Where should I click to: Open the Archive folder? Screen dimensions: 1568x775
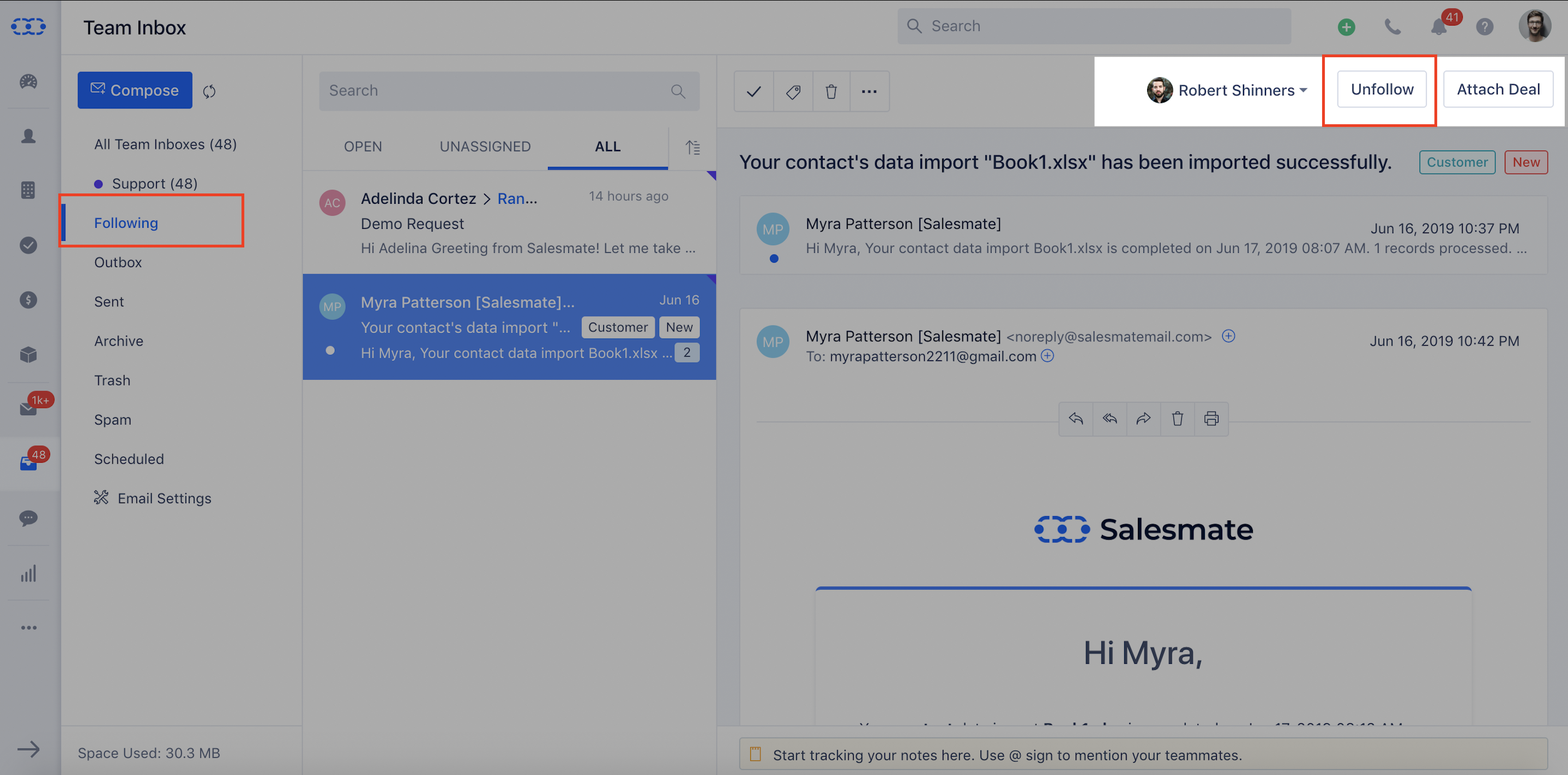pyautogui.click(x=119, y=341)
